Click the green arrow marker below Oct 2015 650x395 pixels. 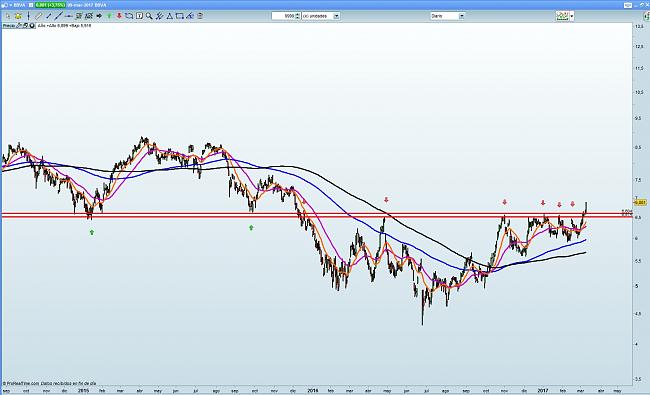(251, 228)
